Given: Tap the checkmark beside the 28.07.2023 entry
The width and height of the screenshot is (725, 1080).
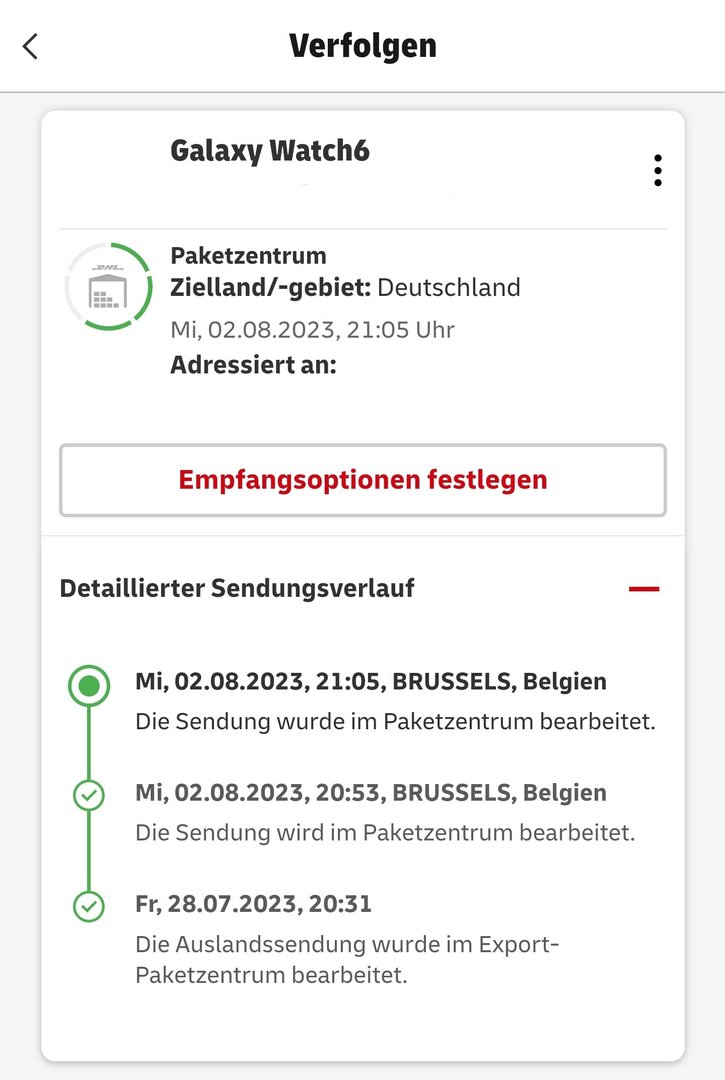Looking at the screenshot, I should tap(89, 907).
